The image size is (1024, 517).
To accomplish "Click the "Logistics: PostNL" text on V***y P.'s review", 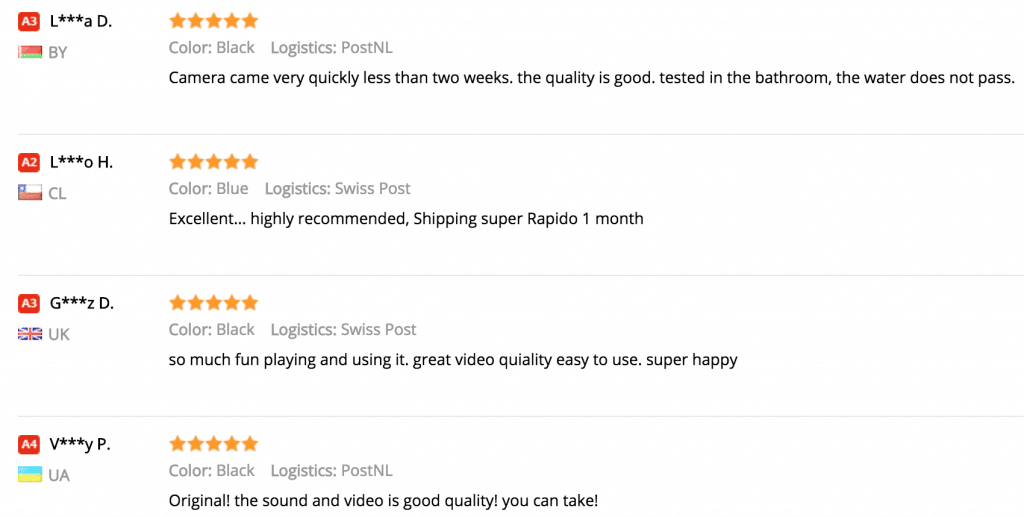I will (x=332, y=471).
